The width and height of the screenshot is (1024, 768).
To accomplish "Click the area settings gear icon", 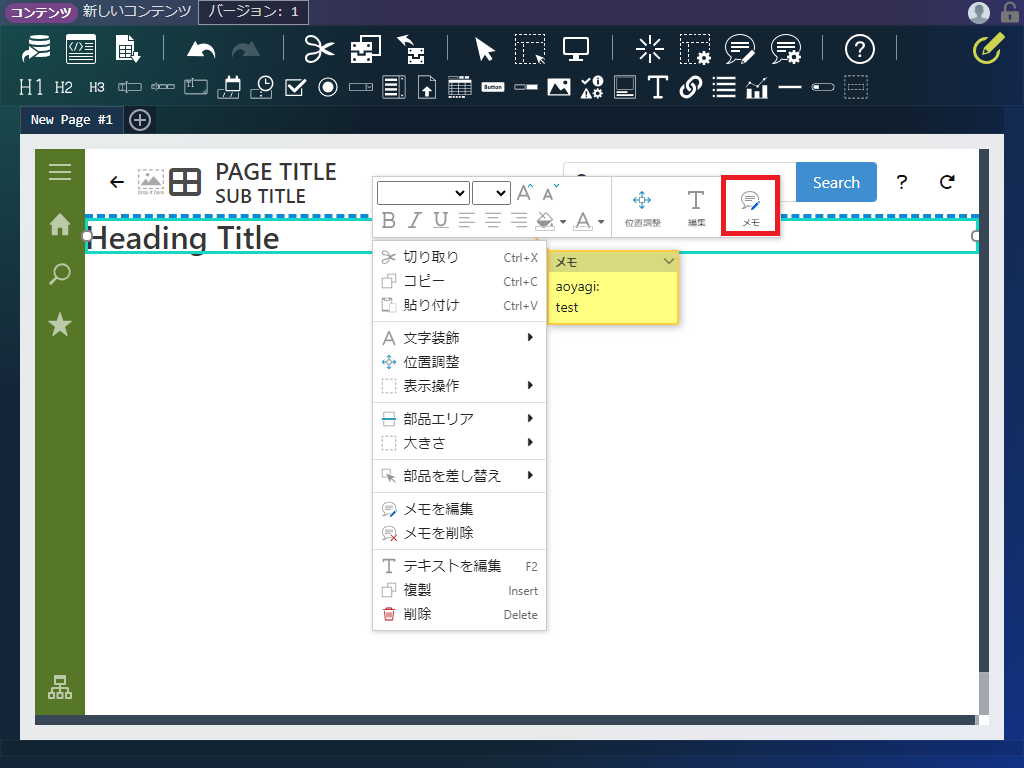I will [x=695, y=49].
